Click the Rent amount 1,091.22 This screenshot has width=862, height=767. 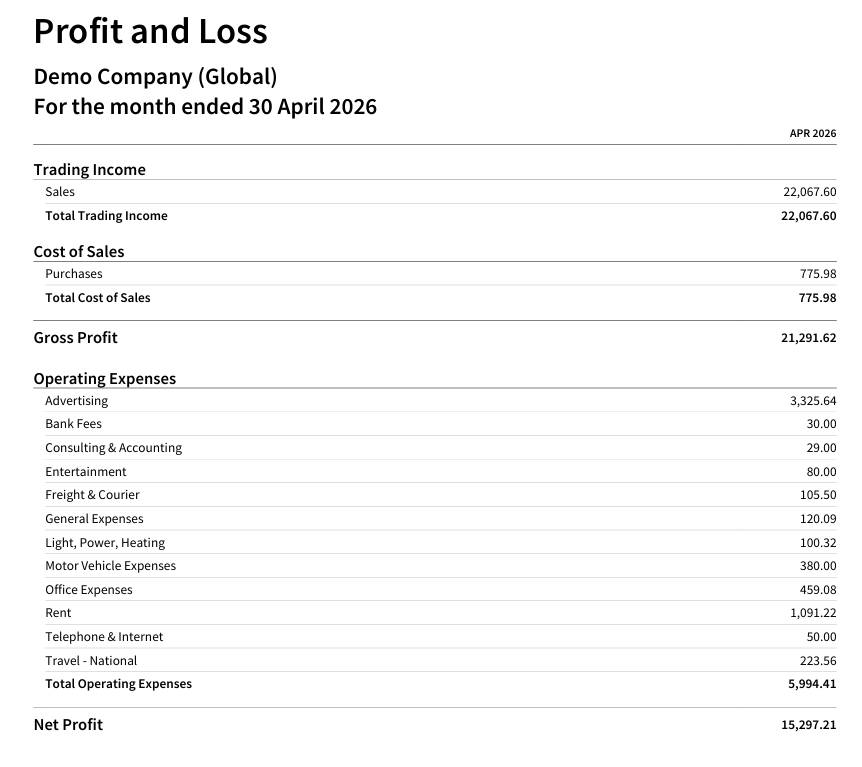(813, 613)
